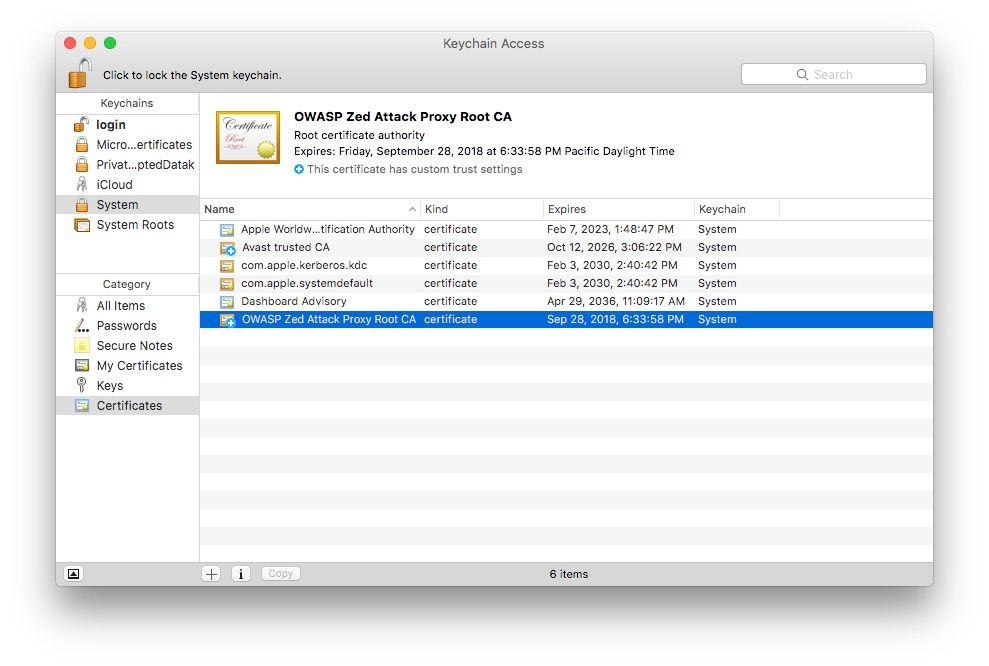
Task: Add a new keychain item with plus button
Action: [211, 573]
